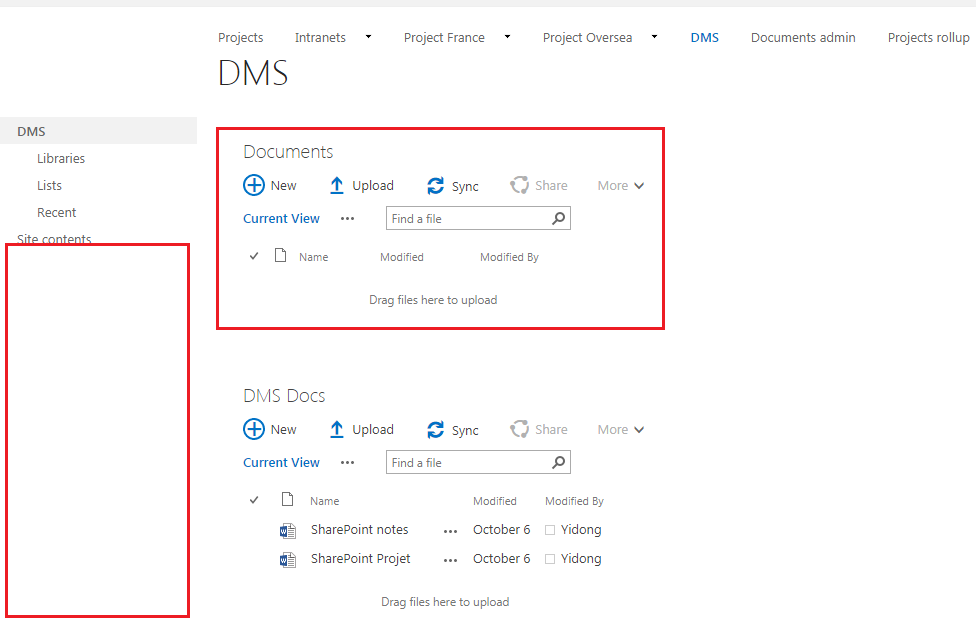The height and width of the screenshot is (622, 976).
Task: Click the Upload arrow icon in DMS Docs
Action: pyautogui.click(x=337, y=430)
